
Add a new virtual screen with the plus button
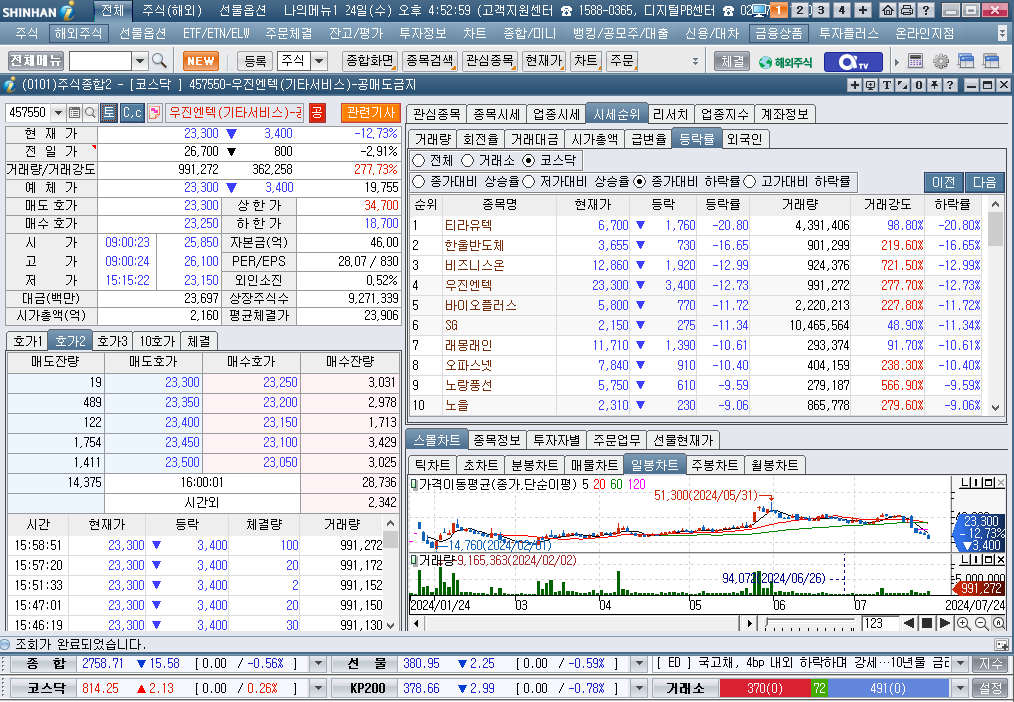click(863, 10)
